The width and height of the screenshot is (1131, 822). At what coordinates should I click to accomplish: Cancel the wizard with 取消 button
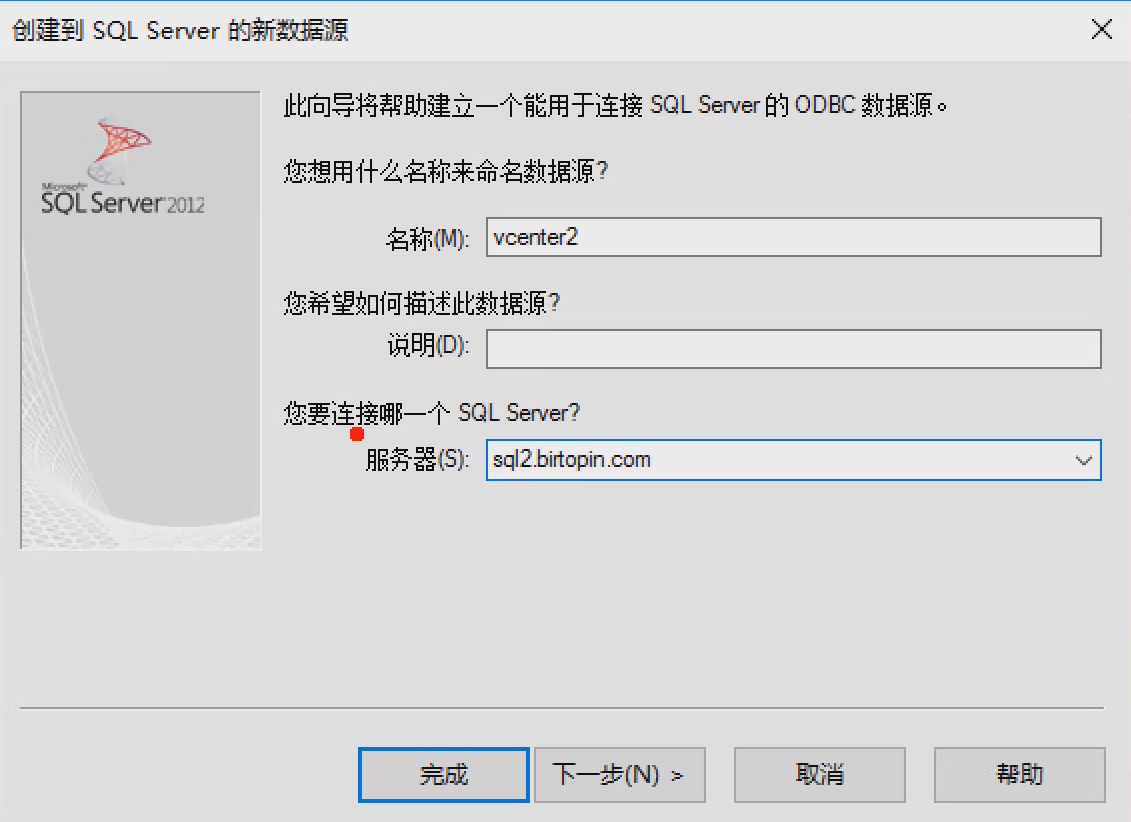pyautogui.click(x=819, y=774)
